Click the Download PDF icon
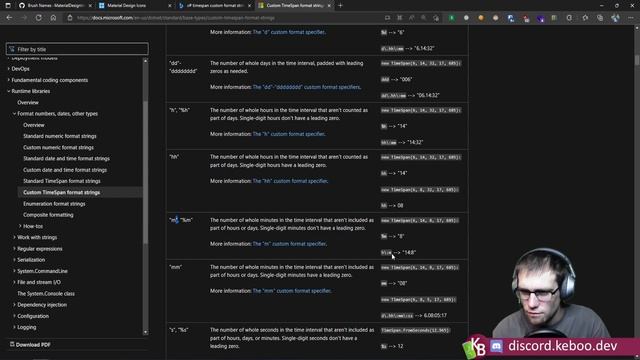The width and height of the screenshot is (640, 360). click(12, 344)
